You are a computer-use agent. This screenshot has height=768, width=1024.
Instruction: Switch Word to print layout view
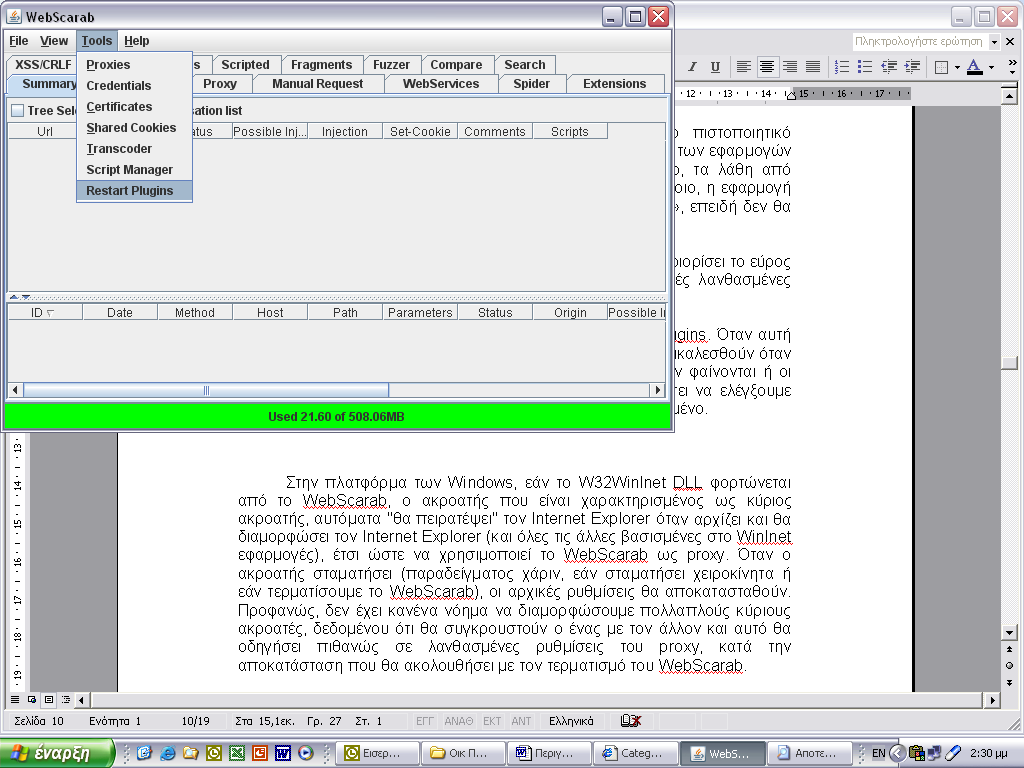click(x=48, y=699)
